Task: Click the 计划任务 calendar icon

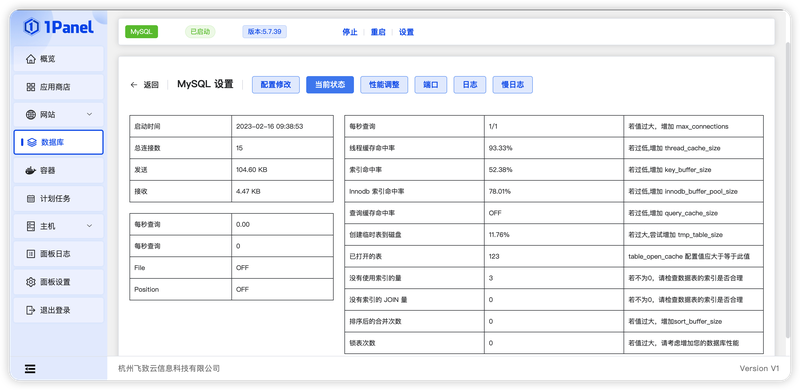Action: [x=31, y=199]
